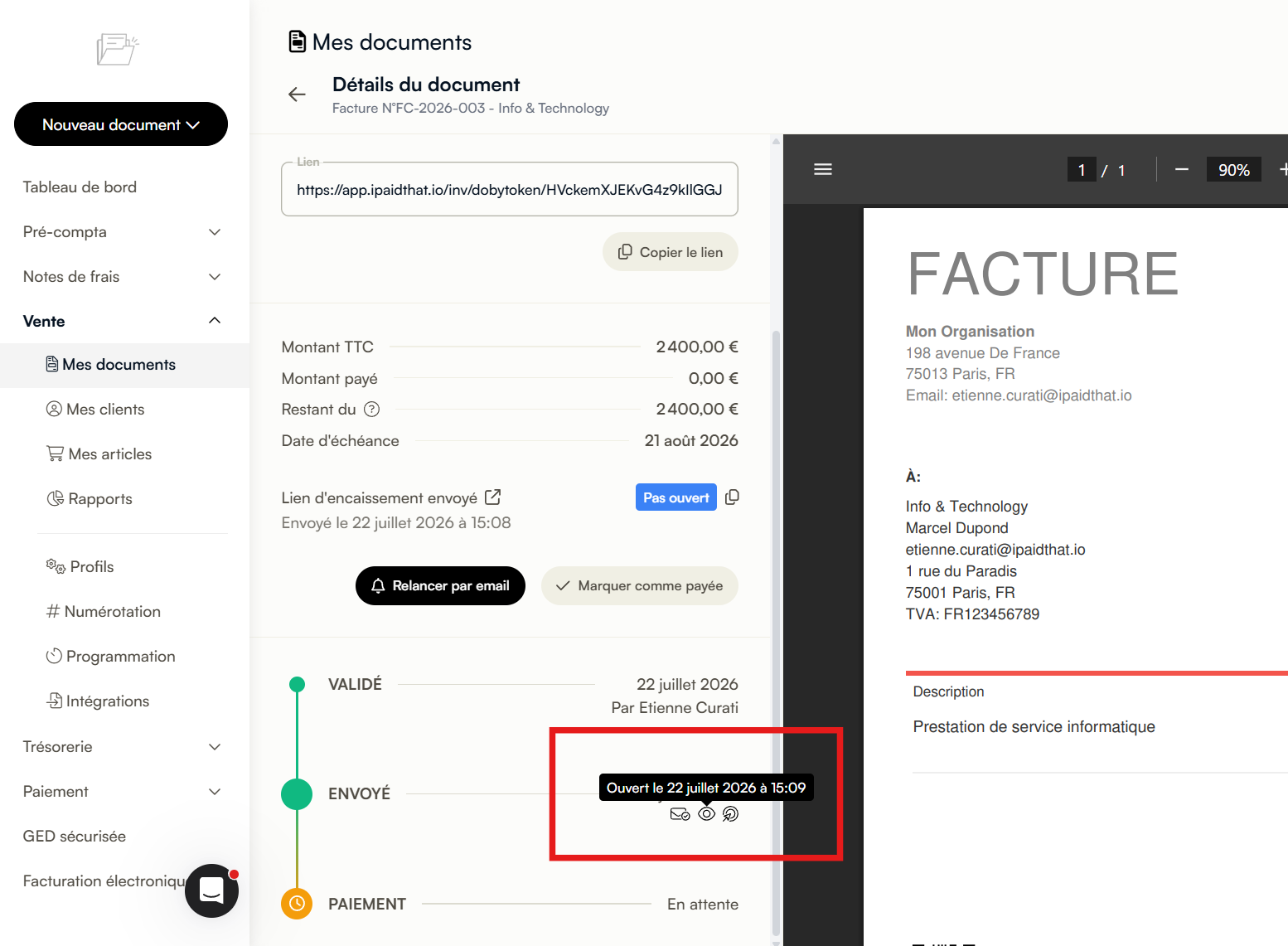
Task: Click Relancer par email button
Action: coord(440,586)
